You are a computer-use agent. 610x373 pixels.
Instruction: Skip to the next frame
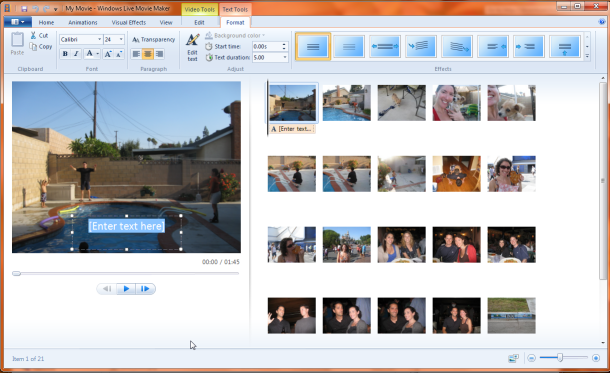[x=145, y=289]
